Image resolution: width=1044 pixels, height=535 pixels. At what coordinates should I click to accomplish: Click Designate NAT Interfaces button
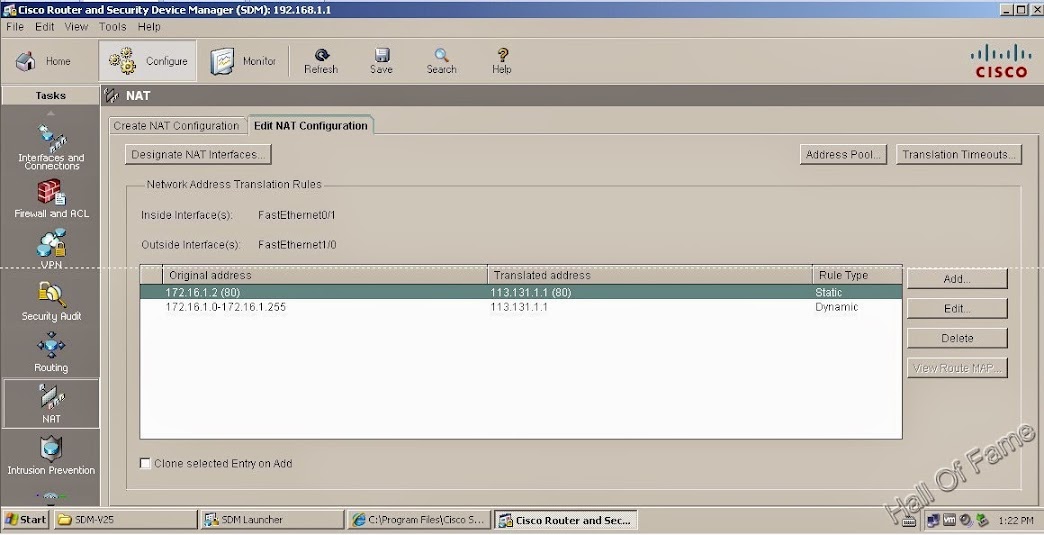198,154
